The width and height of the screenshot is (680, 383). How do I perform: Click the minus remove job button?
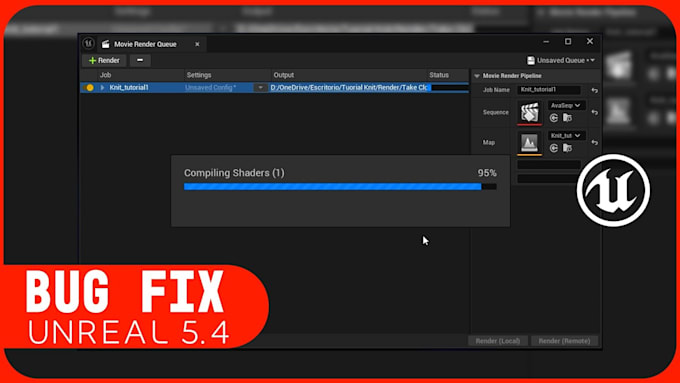pyautogui.click(x=140, y=60)
